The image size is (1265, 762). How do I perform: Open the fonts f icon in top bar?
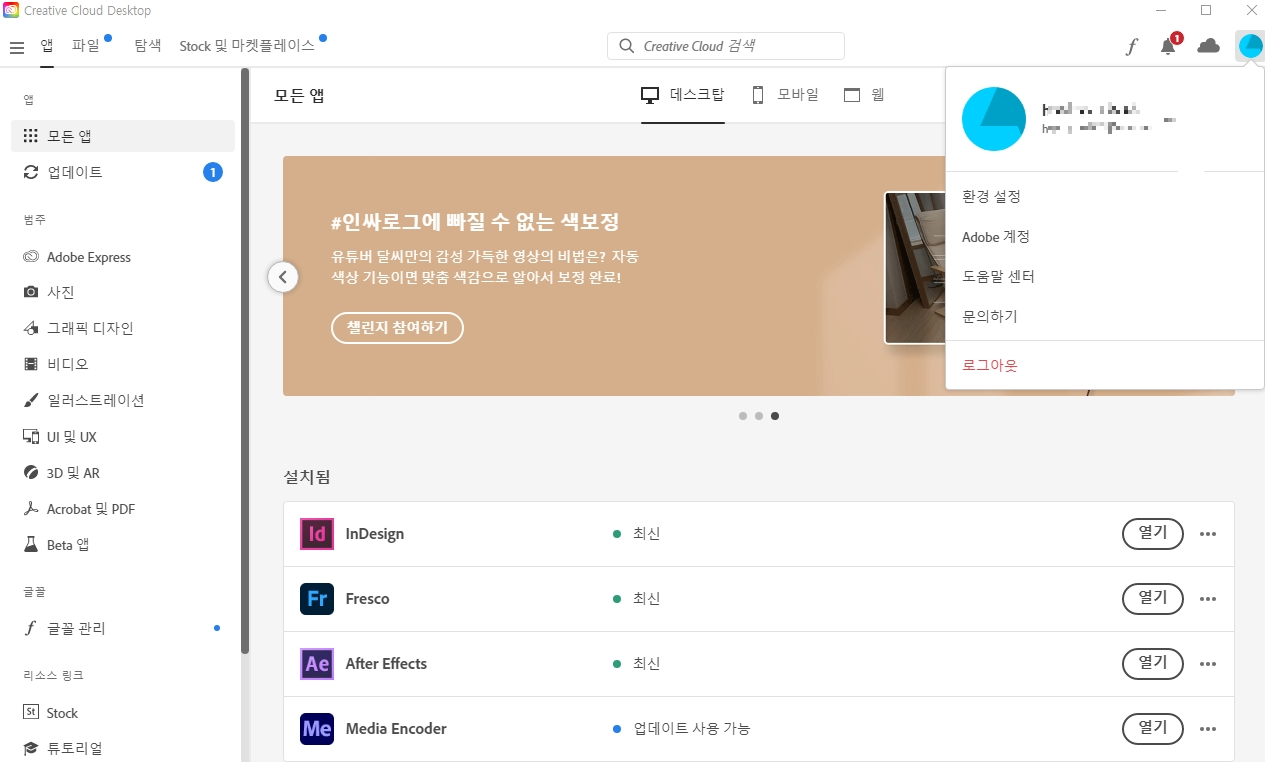pyautogui.click(x=1131, y=46)
